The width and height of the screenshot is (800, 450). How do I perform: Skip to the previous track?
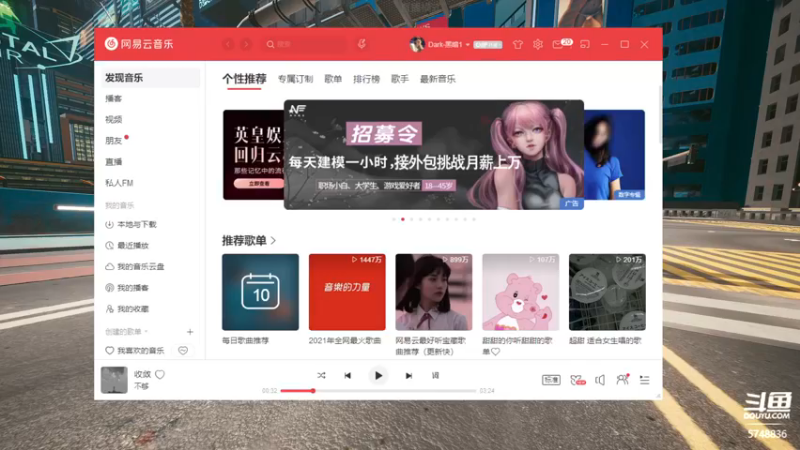coord(347,376)
